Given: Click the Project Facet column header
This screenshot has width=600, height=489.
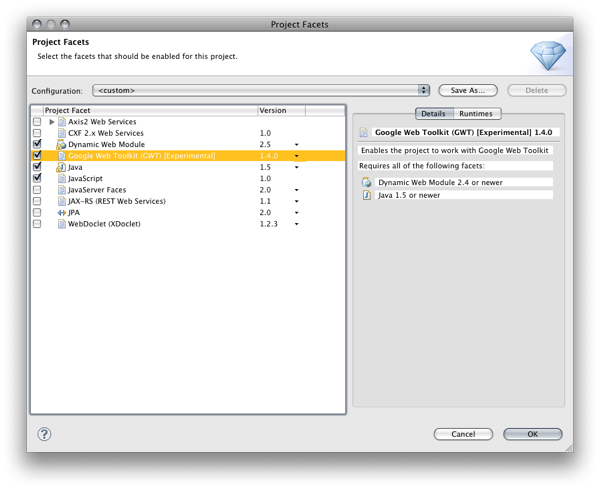Looking at the screenshot, I should pyautogui.click(x=150, y=110).
